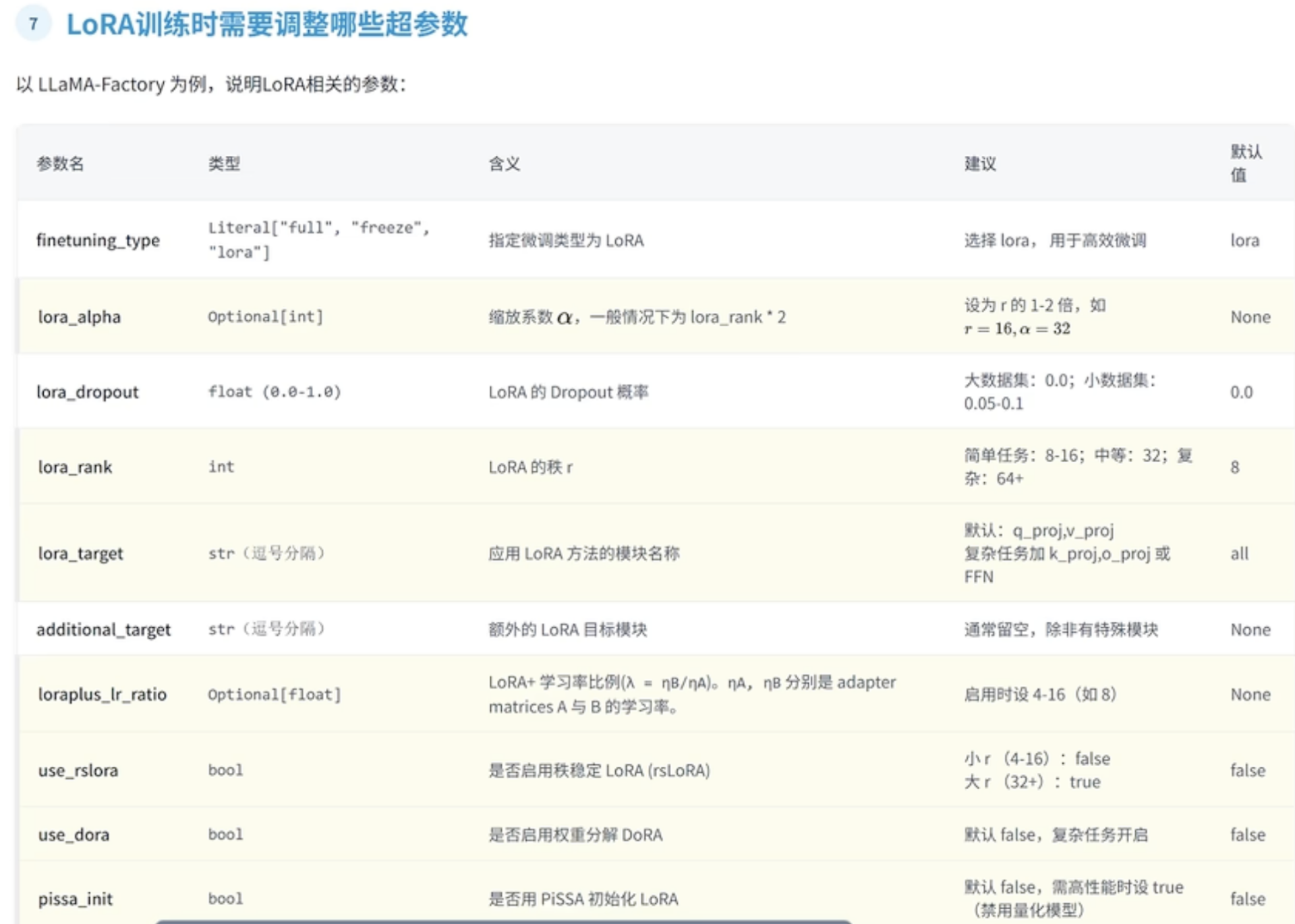Click the 'bool' type in pissa_init row
This screenshot has height=924, width=1295.
pos(225,898)
